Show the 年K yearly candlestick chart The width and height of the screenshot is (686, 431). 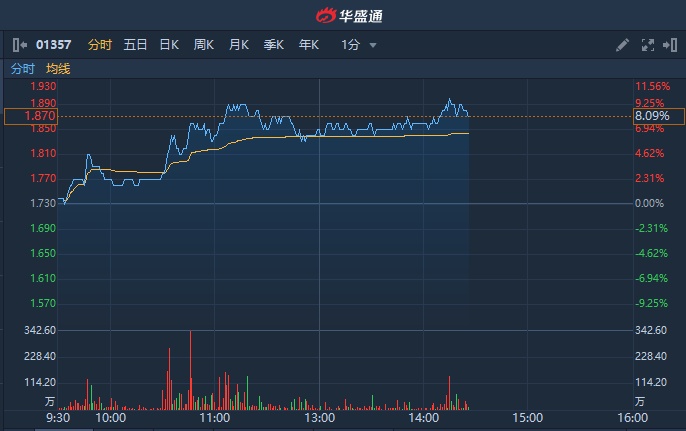click(308, 45)
